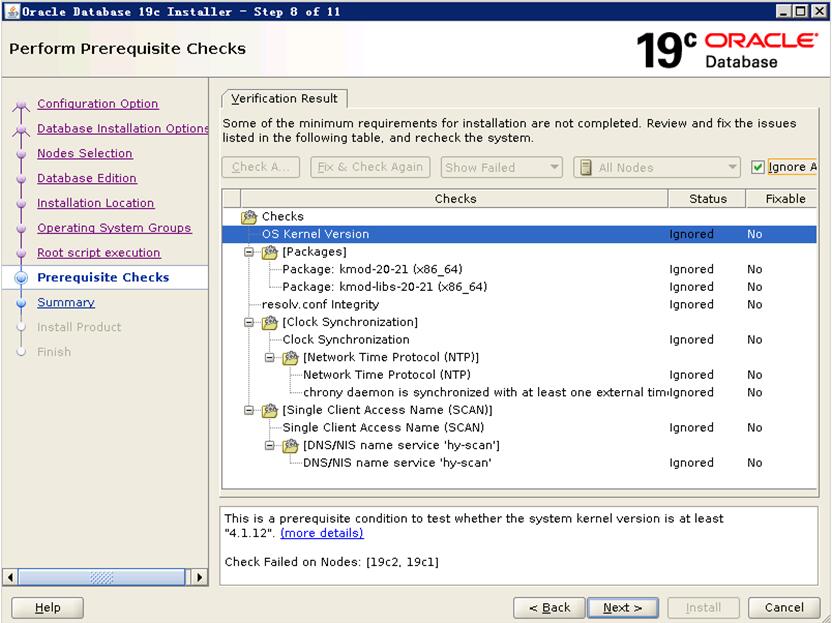Click the [Clock Synchronization] folder icon
This screenshot has width=832, height=623.
270,322
